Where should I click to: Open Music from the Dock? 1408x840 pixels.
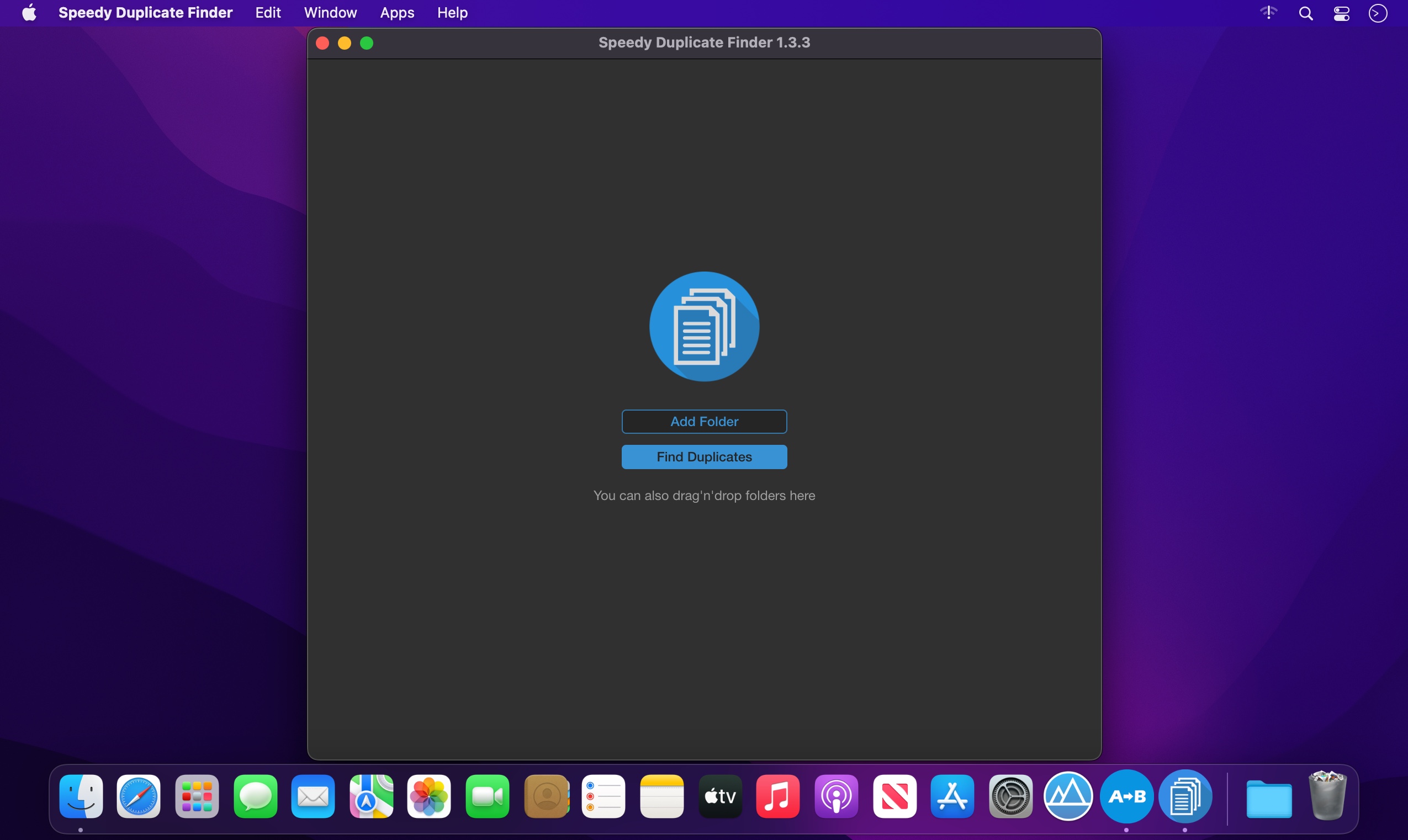coord(778,796)
